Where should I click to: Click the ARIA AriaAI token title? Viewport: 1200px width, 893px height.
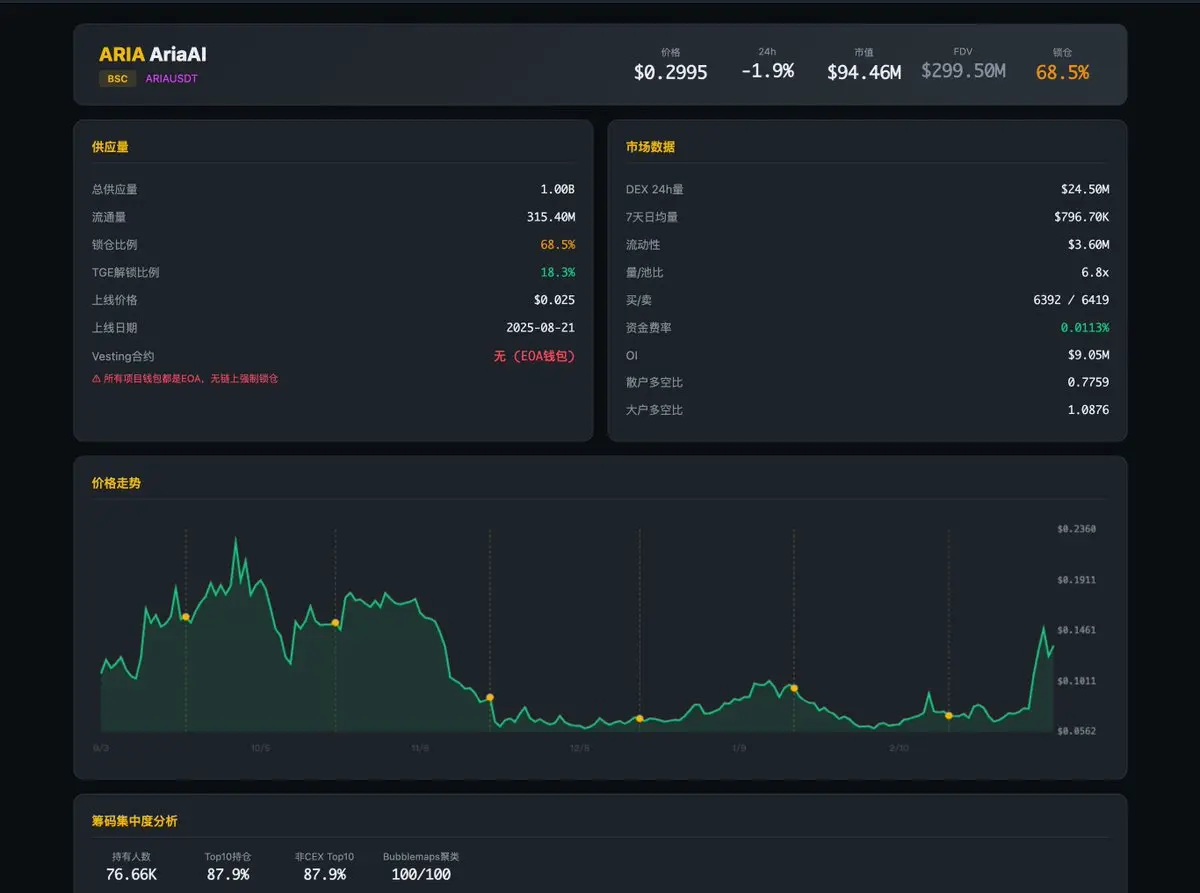point(152,55)
